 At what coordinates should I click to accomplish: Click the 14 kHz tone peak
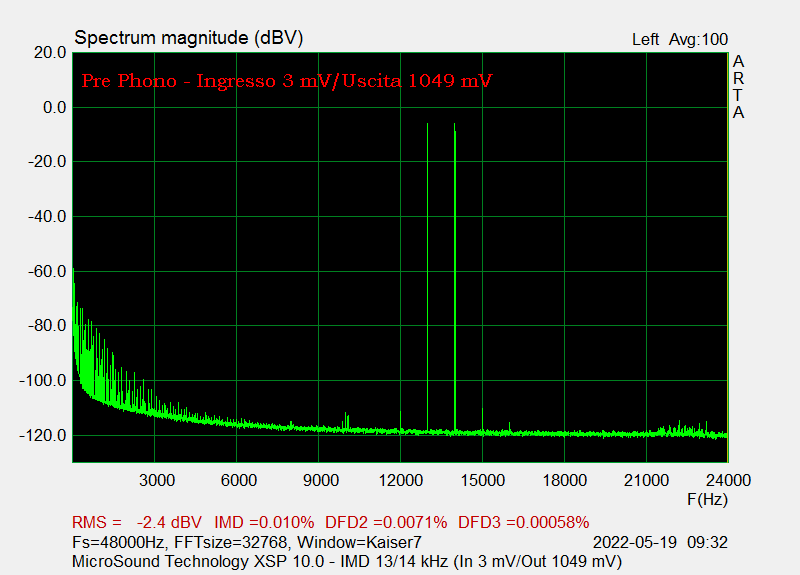pos(455,276)
